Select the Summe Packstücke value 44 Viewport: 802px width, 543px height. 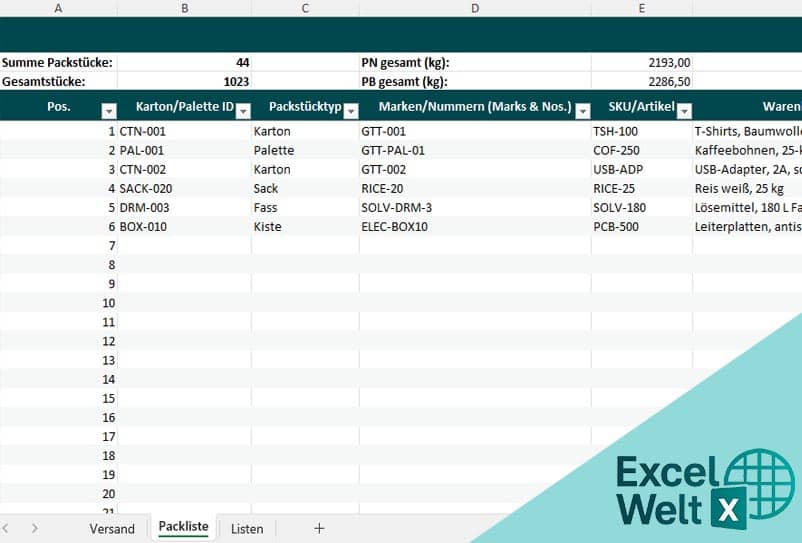coord(184,62)
